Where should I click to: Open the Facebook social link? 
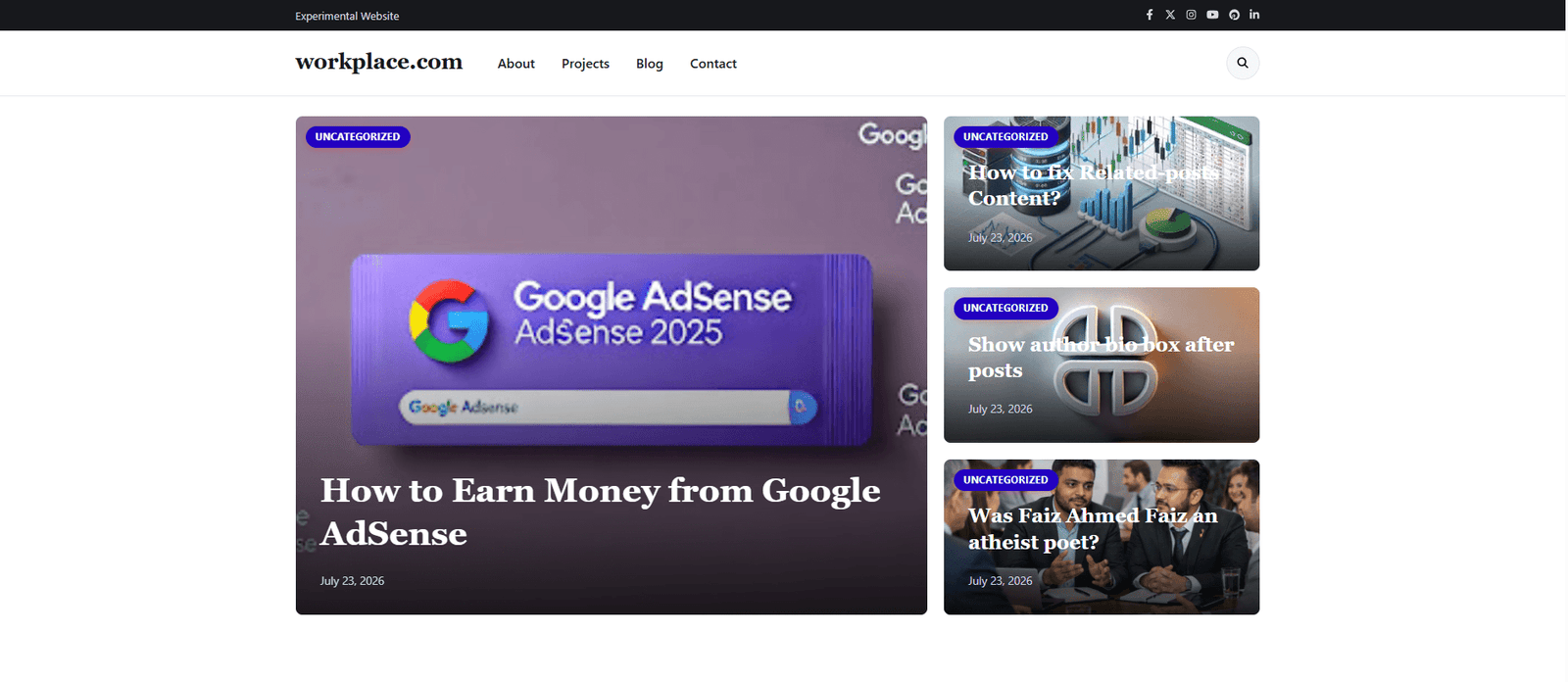(x=1150, y=15)
